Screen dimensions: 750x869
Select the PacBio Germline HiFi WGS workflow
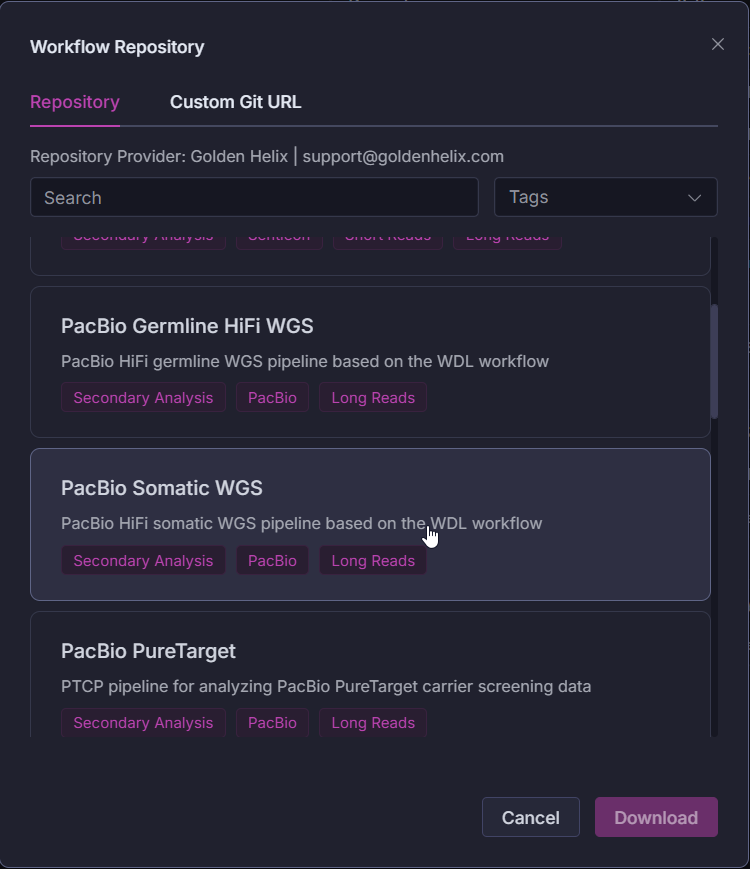click(187, 327)
